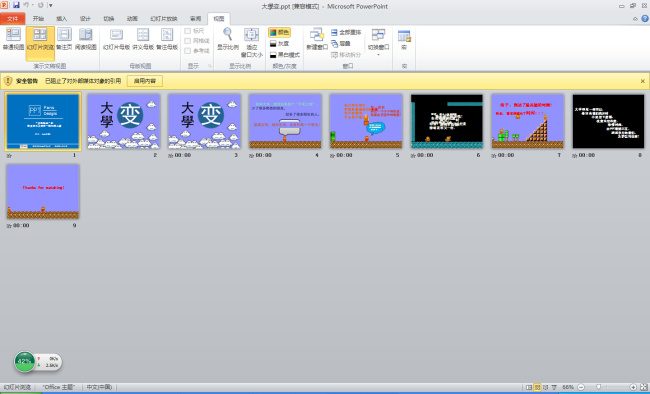Click the transition star icon under slide 3
The image size is (650, 394).
pos(170,155)
